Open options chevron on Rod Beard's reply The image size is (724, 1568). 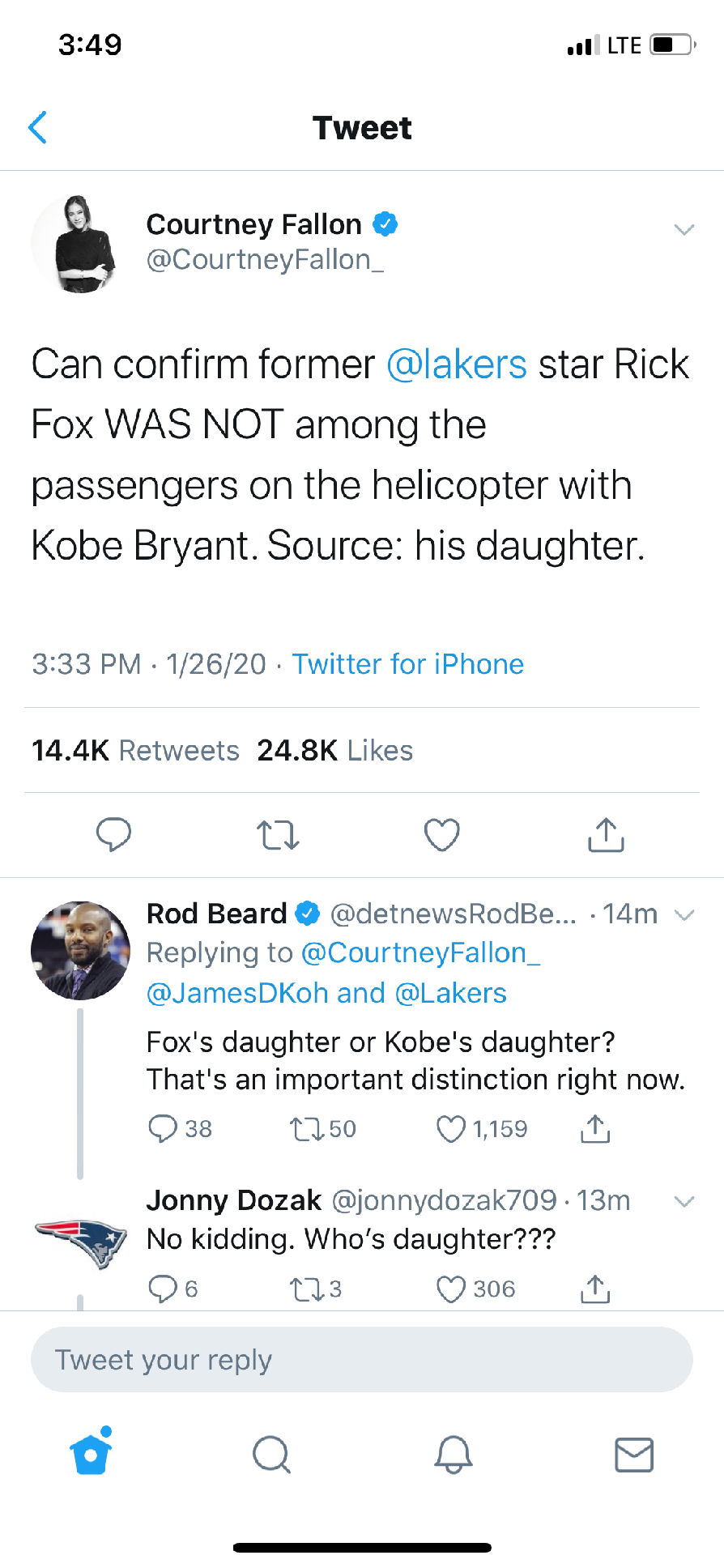click(x=684, y=915)
